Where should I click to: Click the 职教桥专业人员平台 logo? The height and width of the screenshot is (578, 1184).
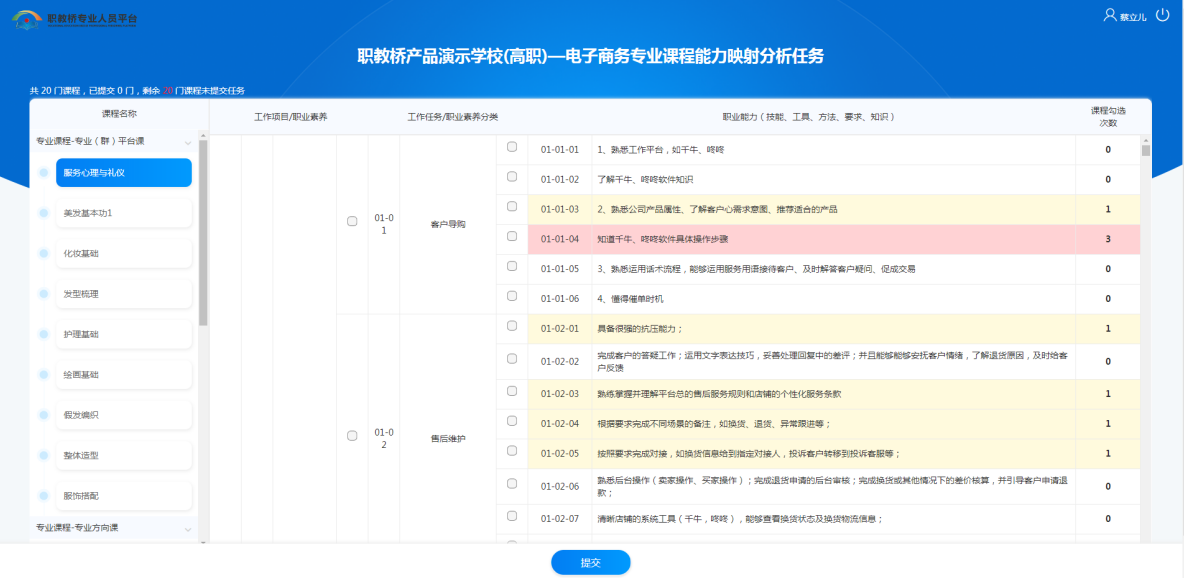coord(75,19)
